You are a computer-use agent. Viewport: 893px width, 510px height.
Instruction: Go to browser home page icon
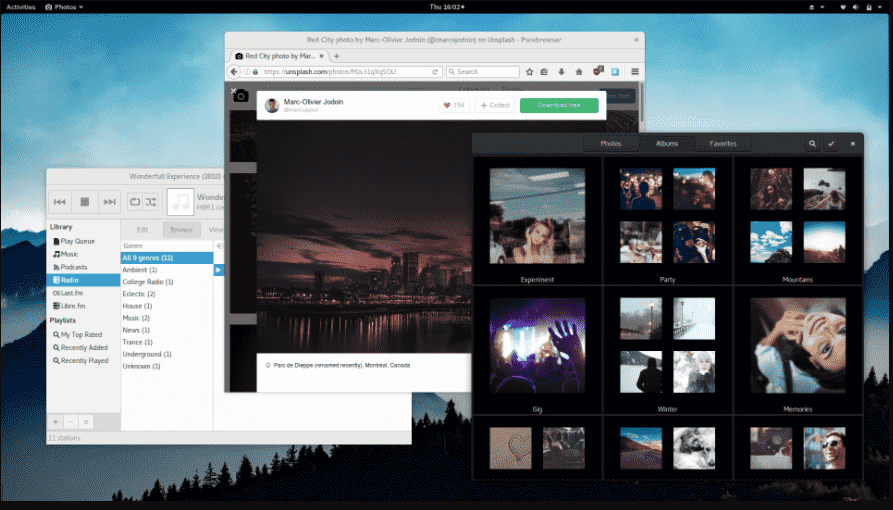pyautogui.click(x=579, y=72)
